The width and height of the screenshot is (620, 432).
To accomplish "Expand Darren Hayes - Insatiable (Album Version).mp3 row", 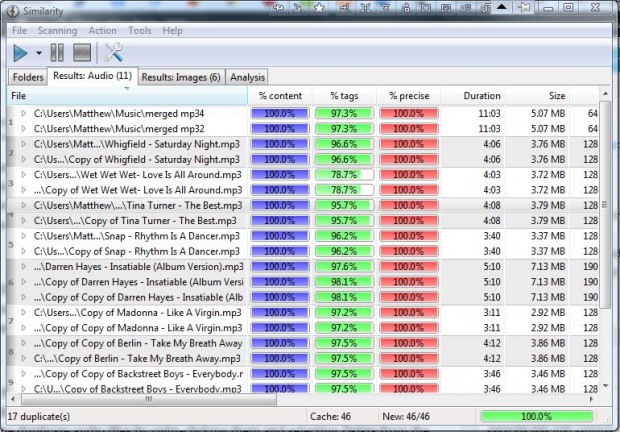I will click(23, 266).
